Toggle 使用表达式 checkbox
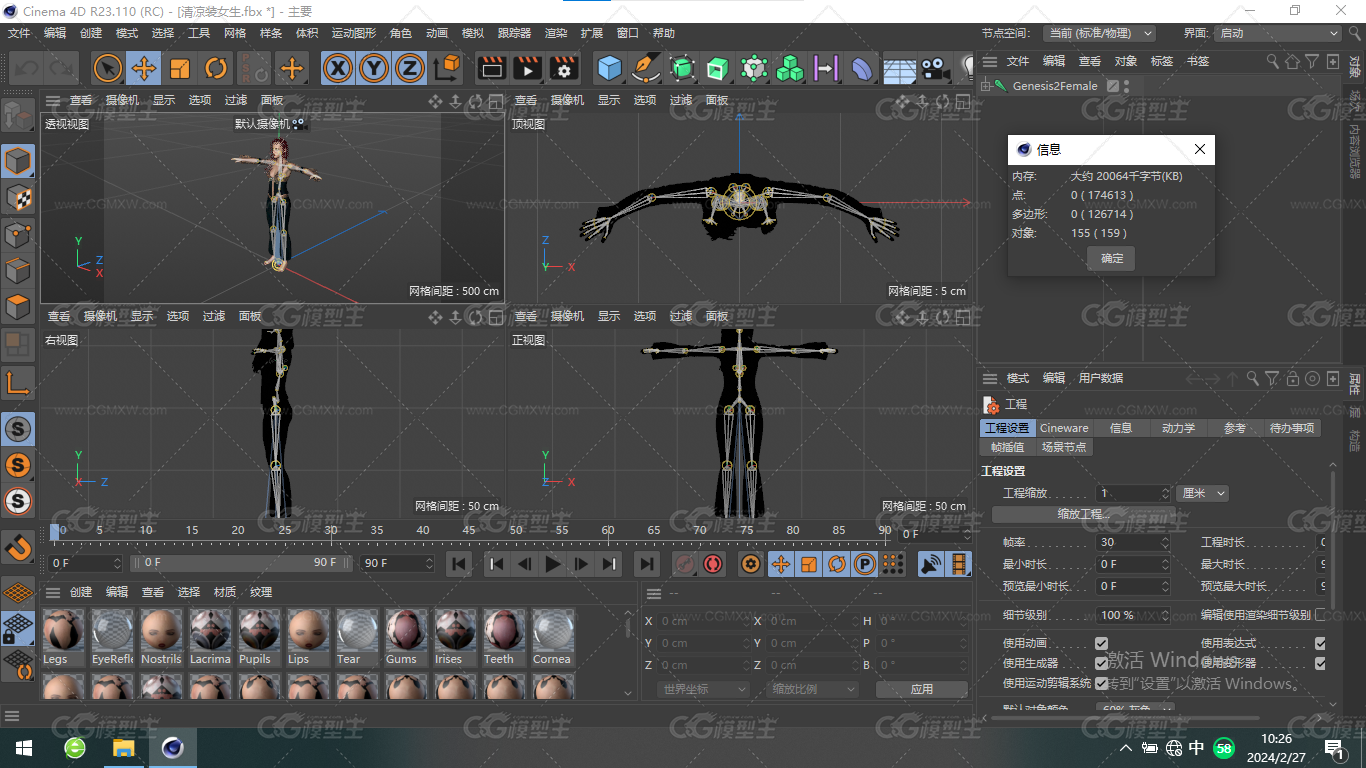The height and width of the screenshot is (768, 1366). (1320, 643)
